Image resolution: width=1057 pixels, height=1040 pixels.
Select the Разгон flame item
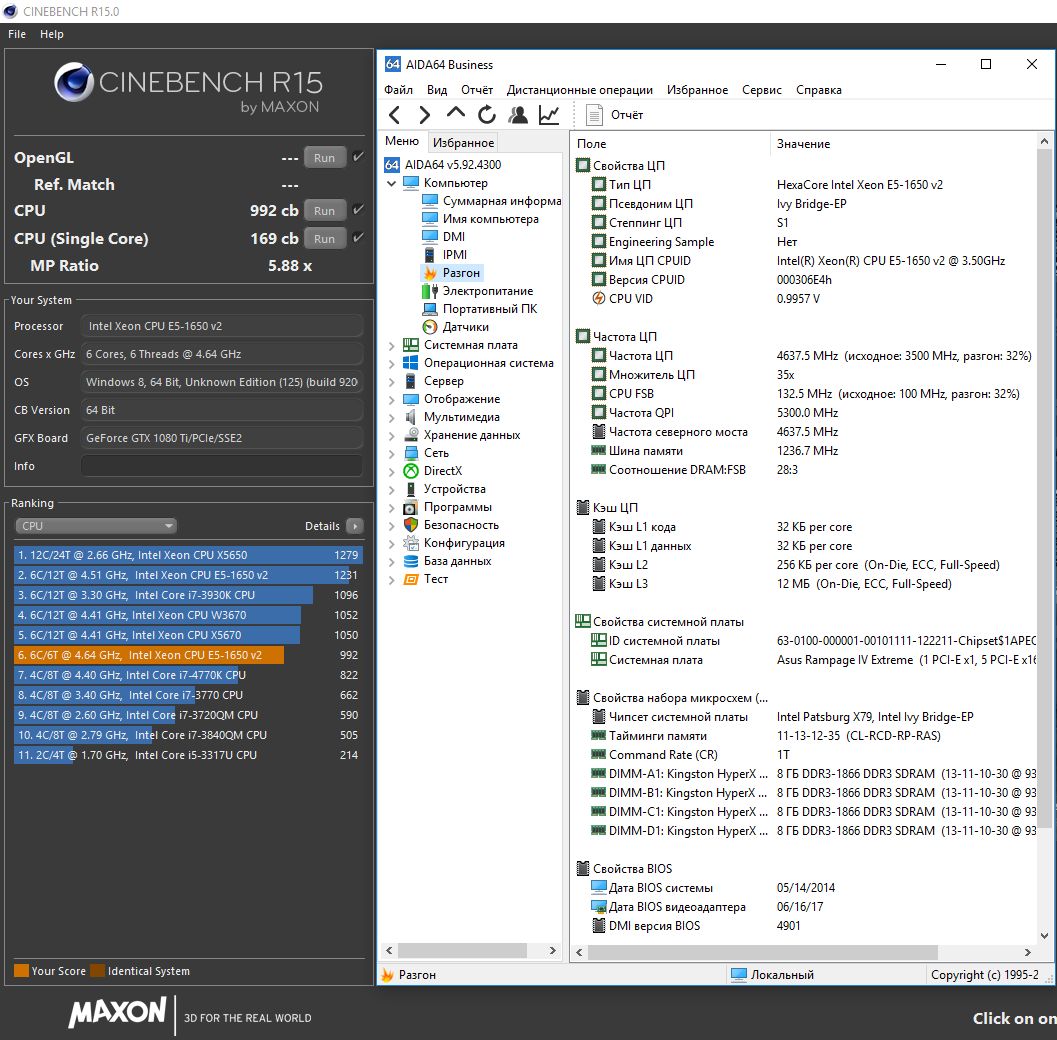point(452,273)
